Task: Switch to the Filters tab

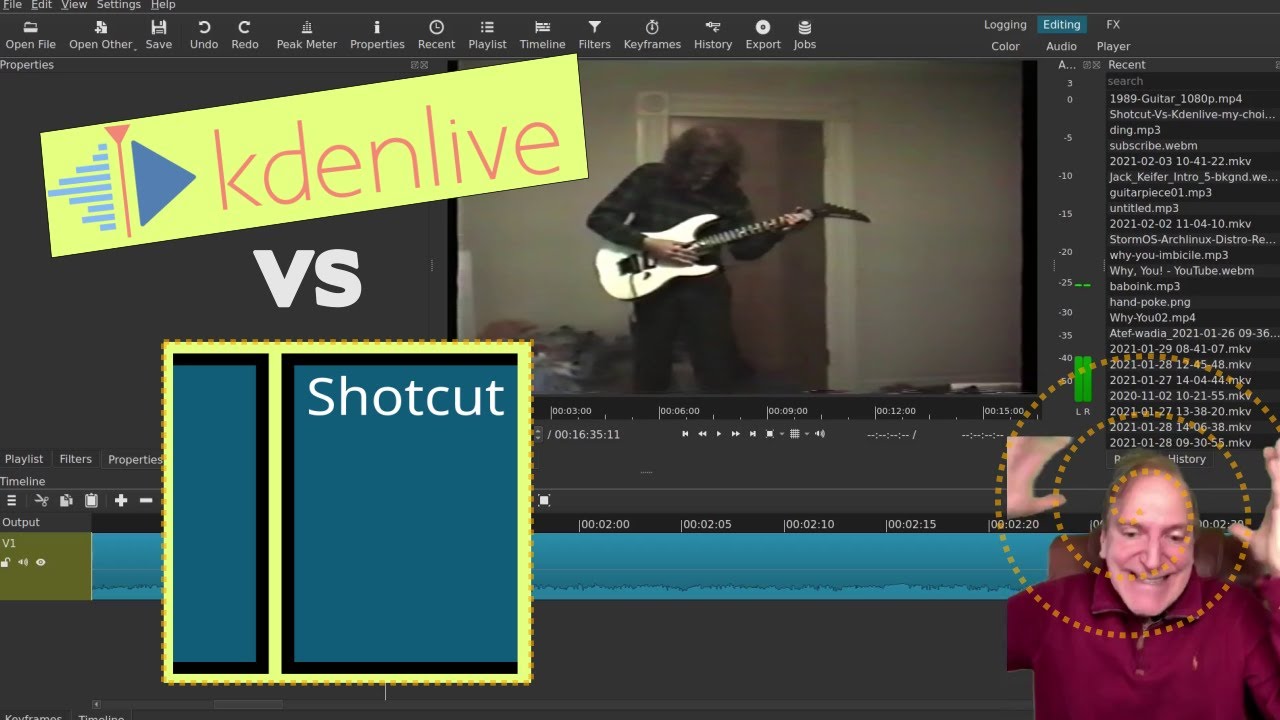Action: pos(76,459)
